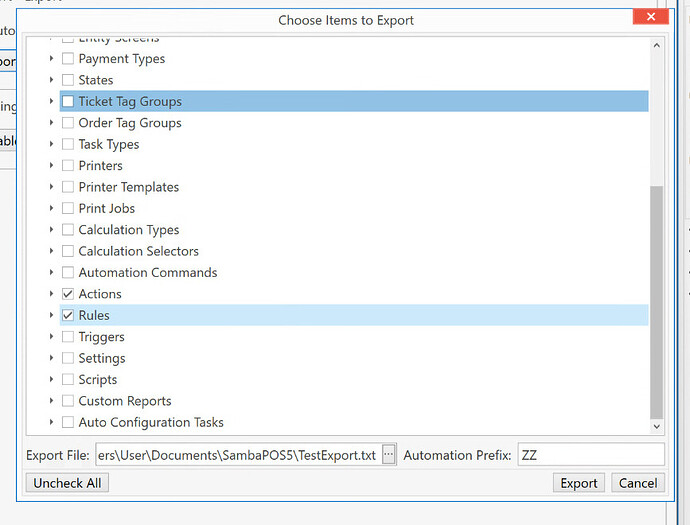The width and height of the screenshot is (690, 525).
Task: Select the Order Tag Groups item
Action: coord(130,123)
